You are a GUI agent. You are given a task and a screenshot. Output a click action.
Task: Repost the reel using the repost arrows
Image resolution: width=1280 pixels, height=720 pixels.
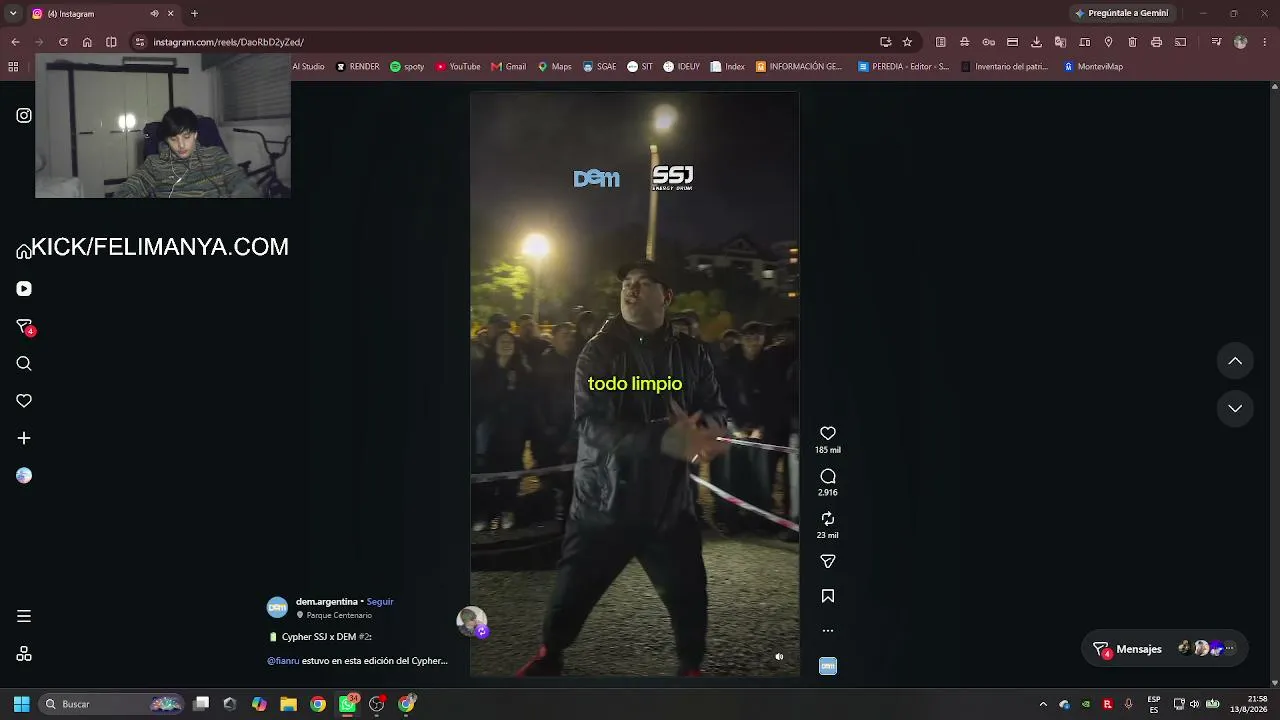pyautogui.click(x=828, y=518)
